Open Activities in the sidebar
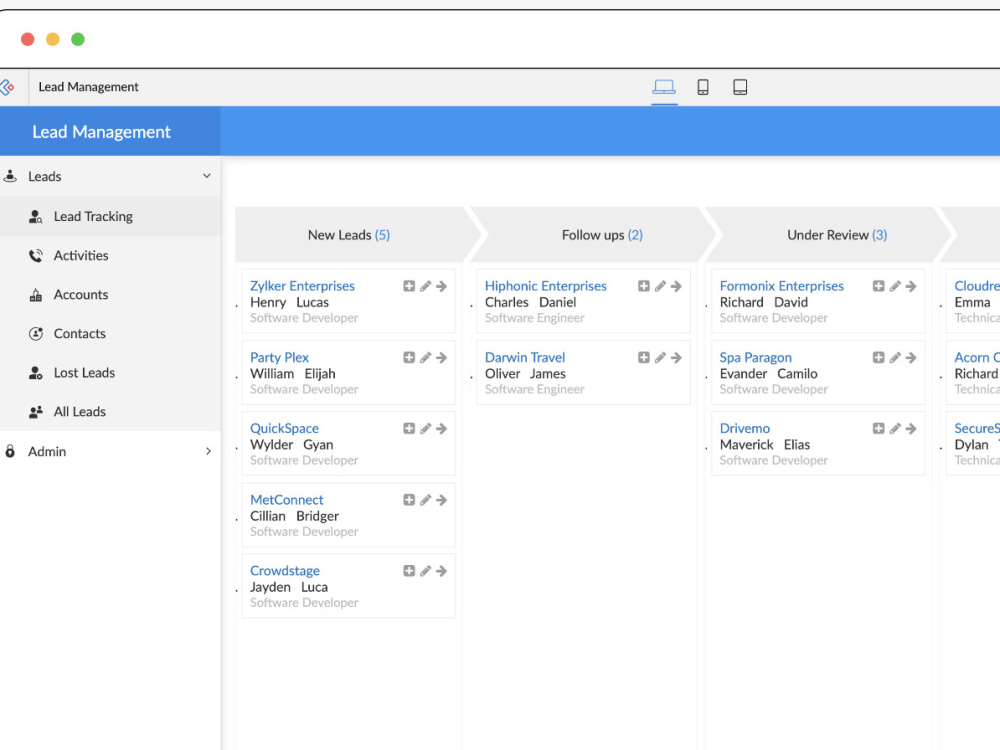The width and height of the screenshot is (1000, 750). [110, 256]
